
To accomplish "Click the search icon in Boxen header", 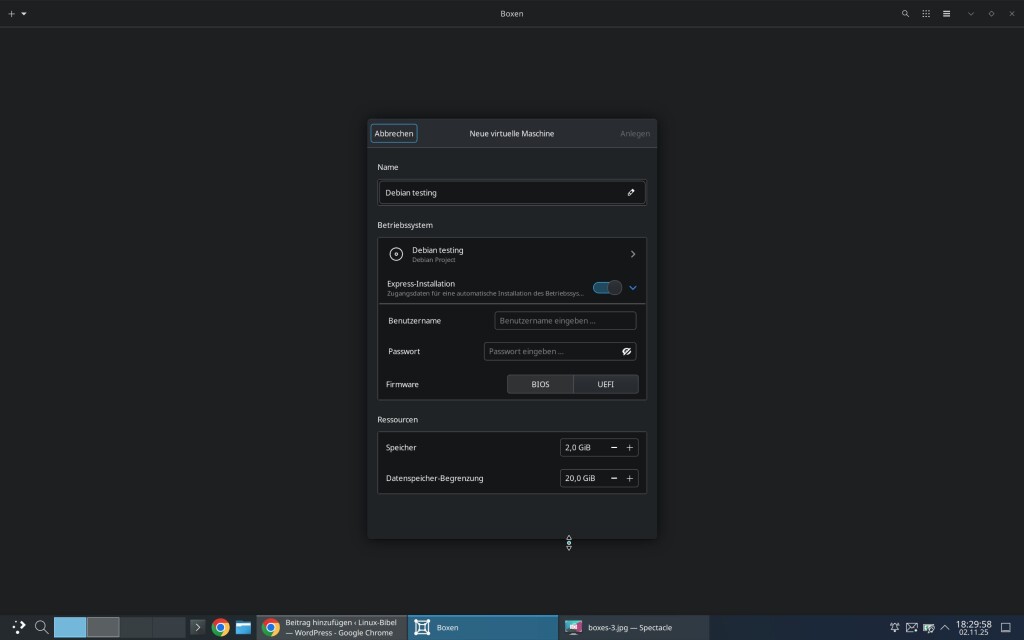I will [906, 14].
